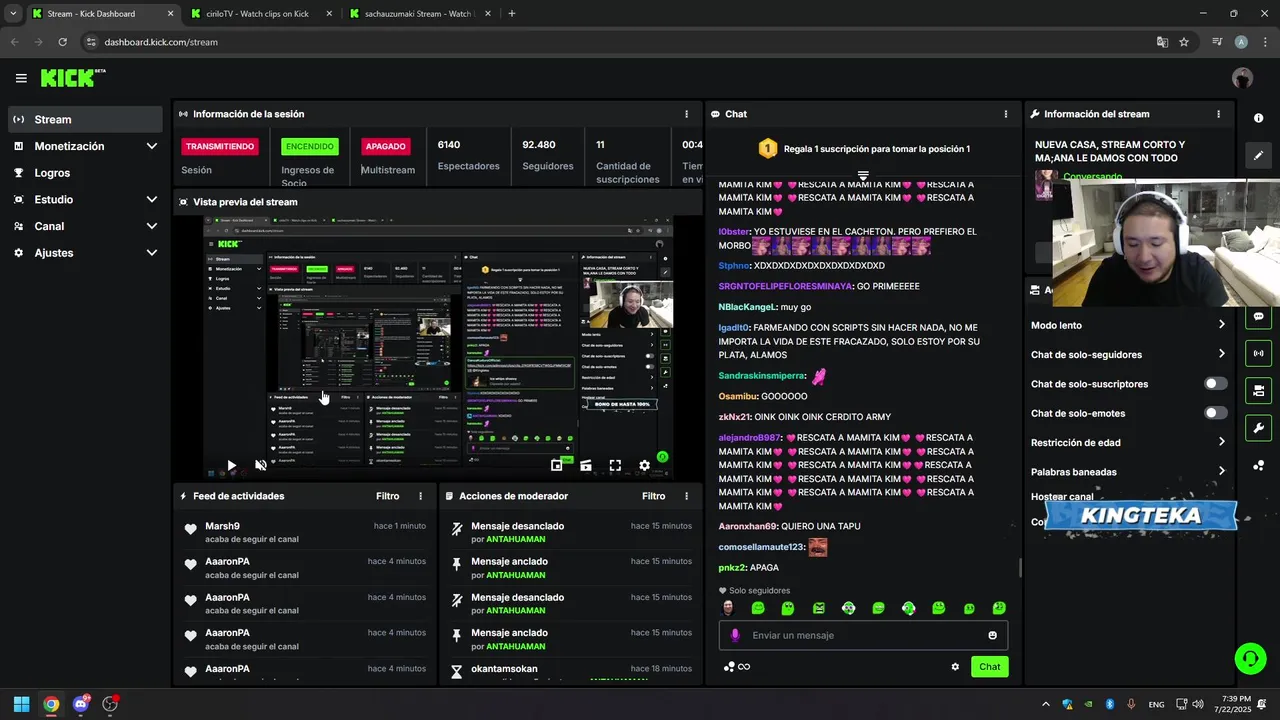
Task: Insert the first green emote in the row
Action: click(x=758, y=608)
